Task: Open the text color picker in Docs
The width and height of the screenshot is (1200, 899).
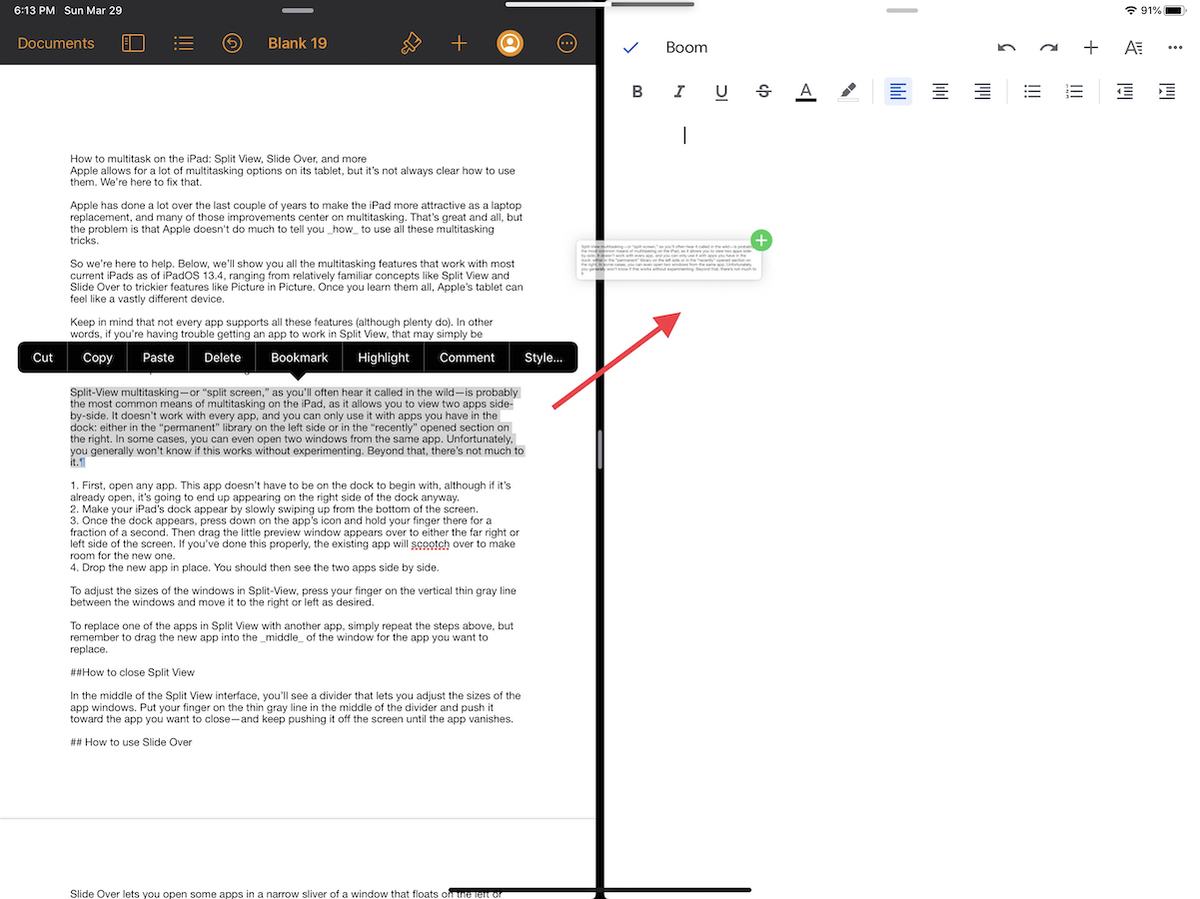Action: tap(805, 92)
